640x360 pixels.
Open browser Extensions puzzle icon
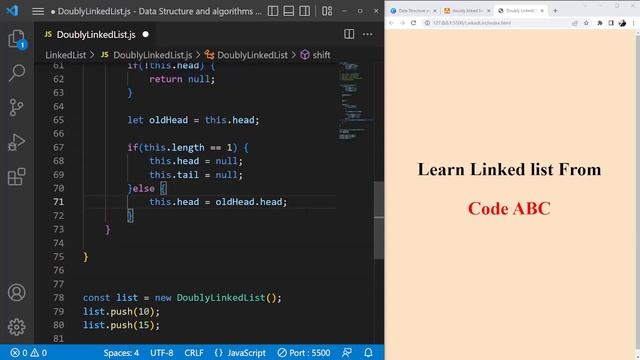600,23
